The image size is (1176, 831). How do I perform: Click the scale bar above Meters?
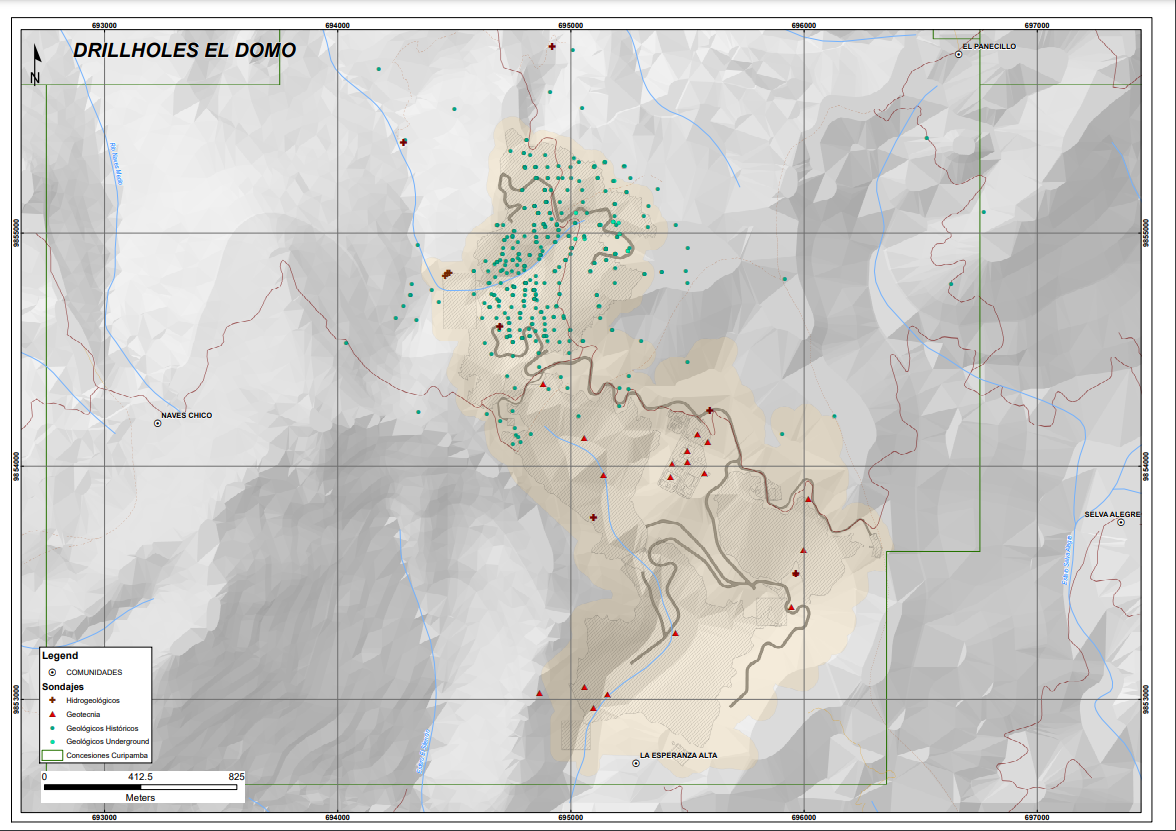click(142, 788)
